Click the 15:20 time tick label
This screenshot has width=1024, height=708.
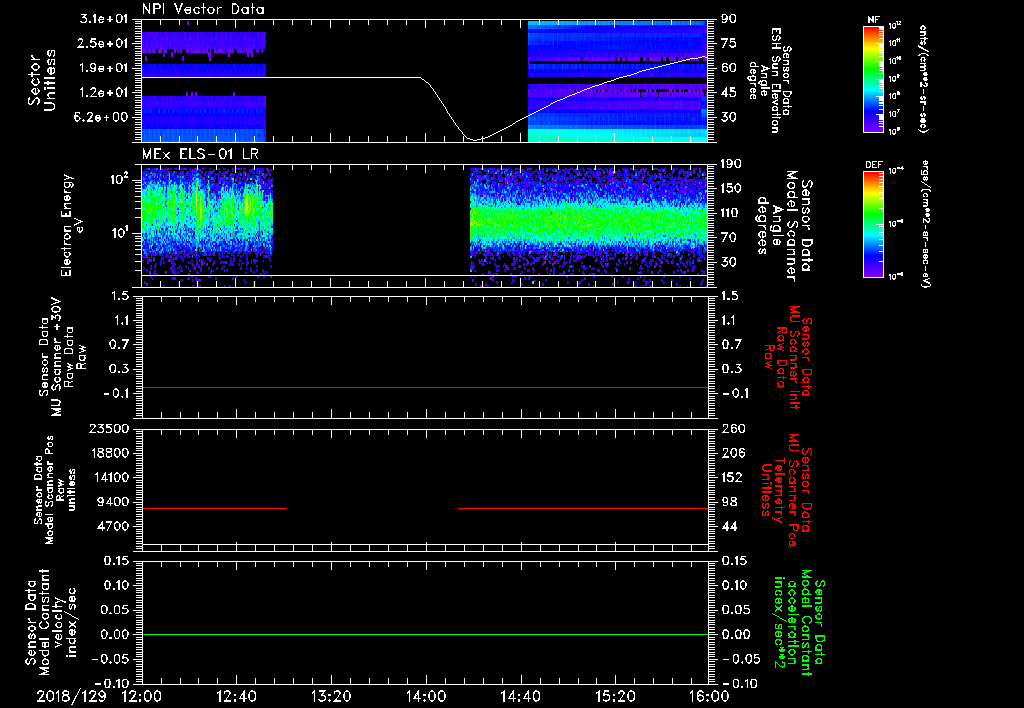(x=615, y=696)
